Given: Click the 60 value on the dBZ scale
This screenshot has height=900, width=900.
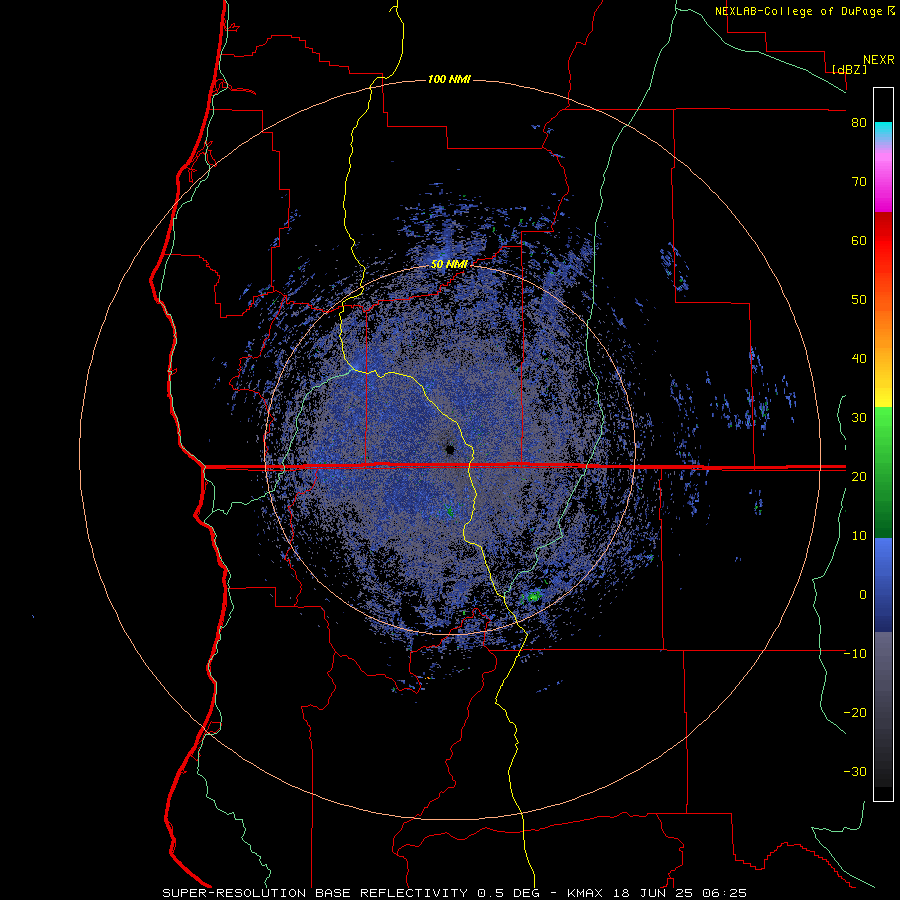Looking at the screenshot, I should [859, 240].
